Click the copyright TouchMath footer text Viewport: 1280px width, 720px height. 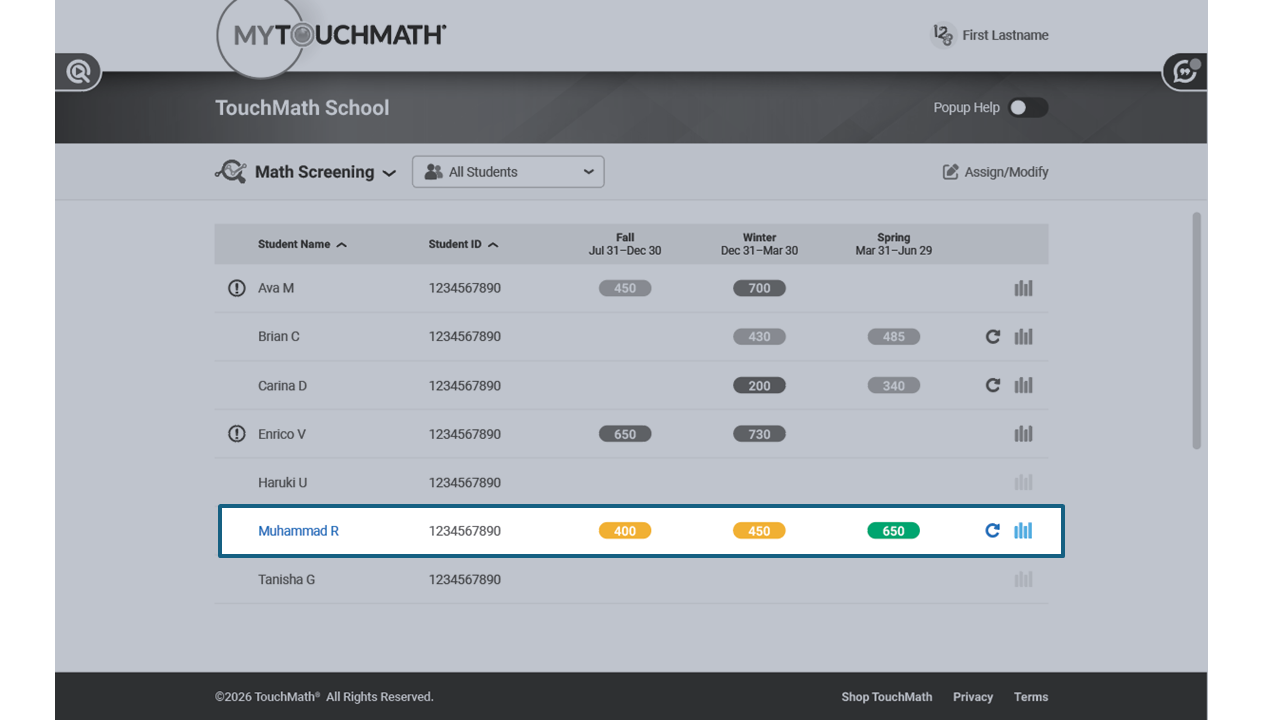click(324, 697)
